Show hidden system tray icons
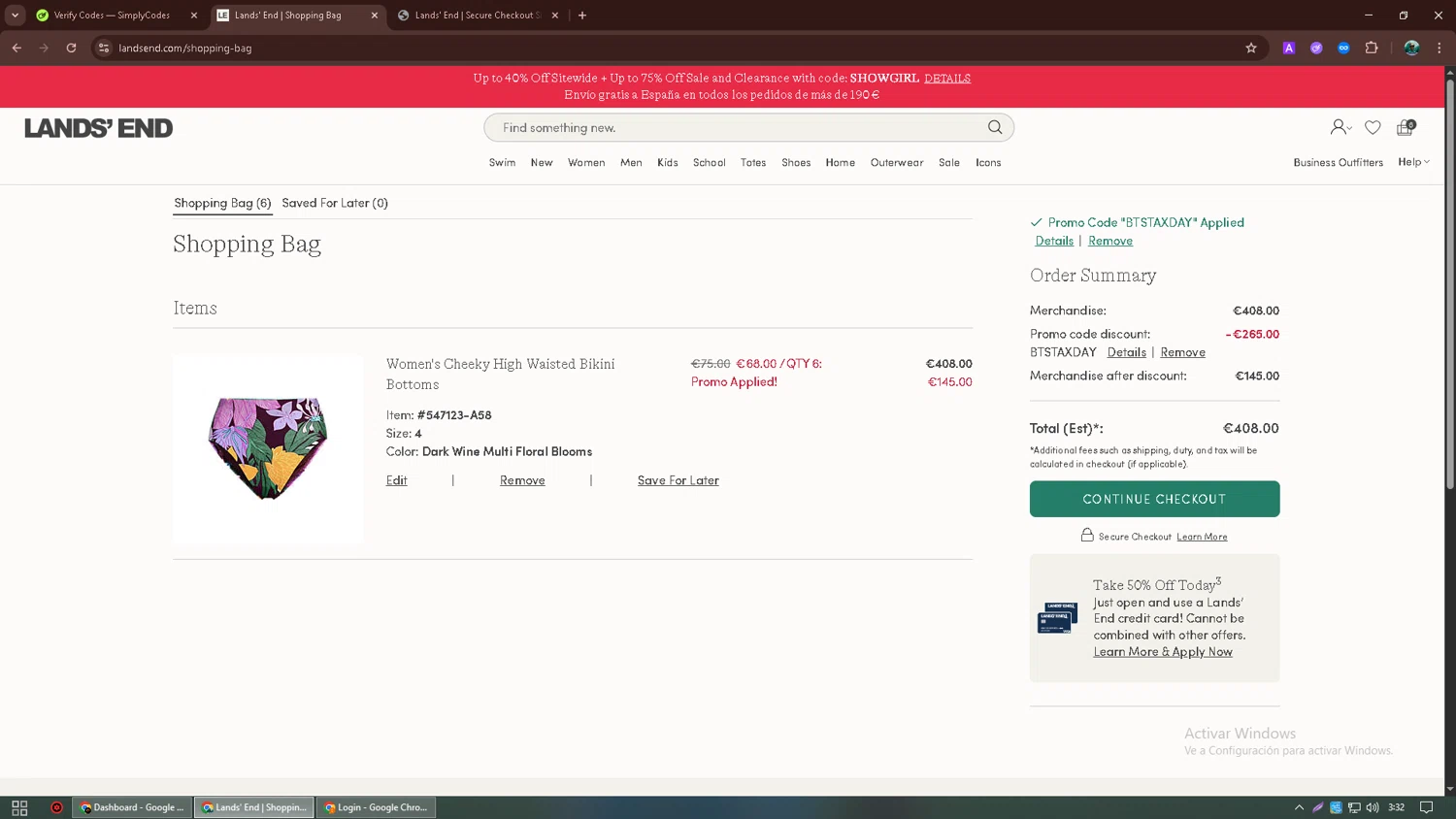 [x=1299, y=807]
